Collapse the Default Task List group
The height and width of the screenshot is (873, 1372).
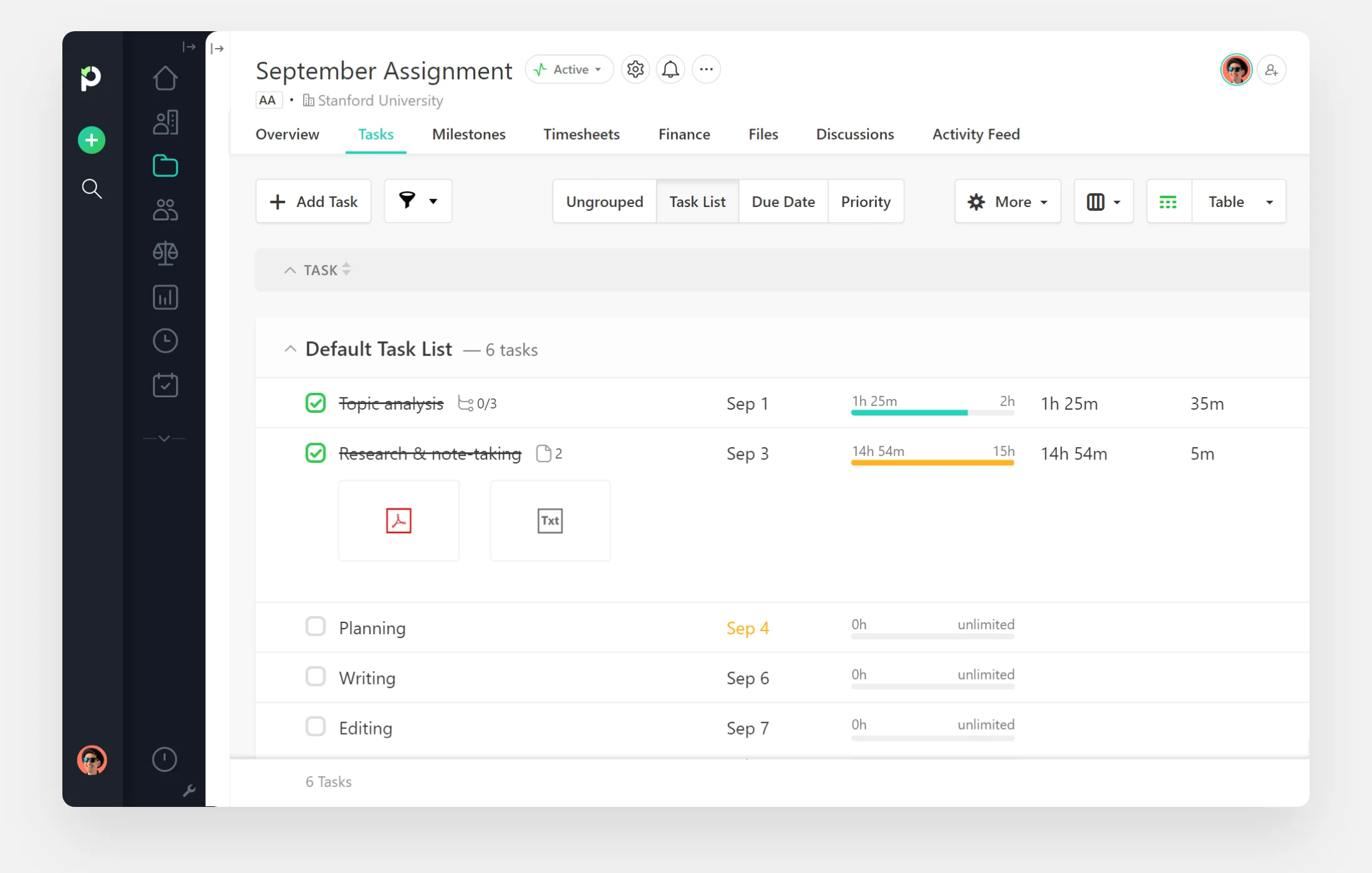pos(290,349)
